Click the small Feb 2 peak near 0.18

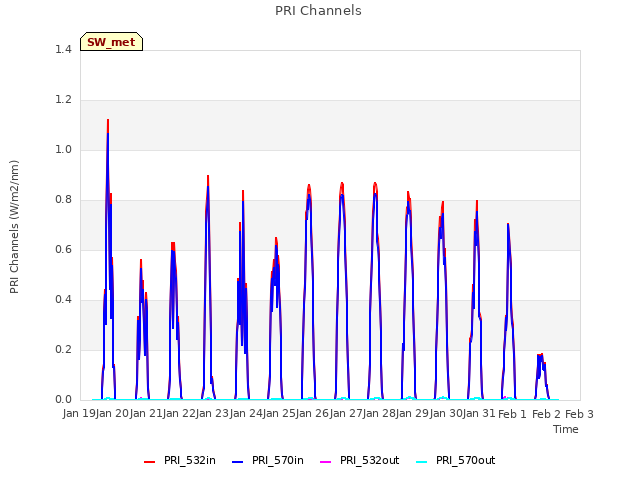tap(541, 355)
